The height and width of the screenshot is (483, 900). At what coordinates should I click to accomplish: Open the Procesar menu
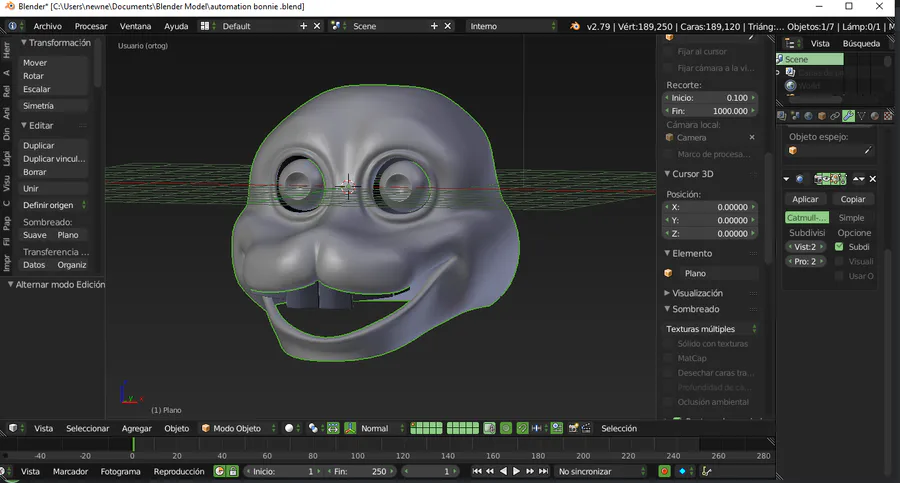coord(91,26)
